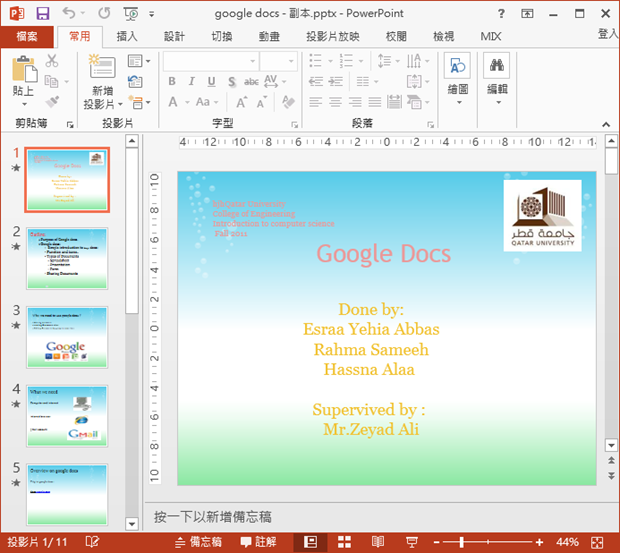Click the Cut scissors icon
The width and height of the screenshot is (620, 553).
pos(52,61)
